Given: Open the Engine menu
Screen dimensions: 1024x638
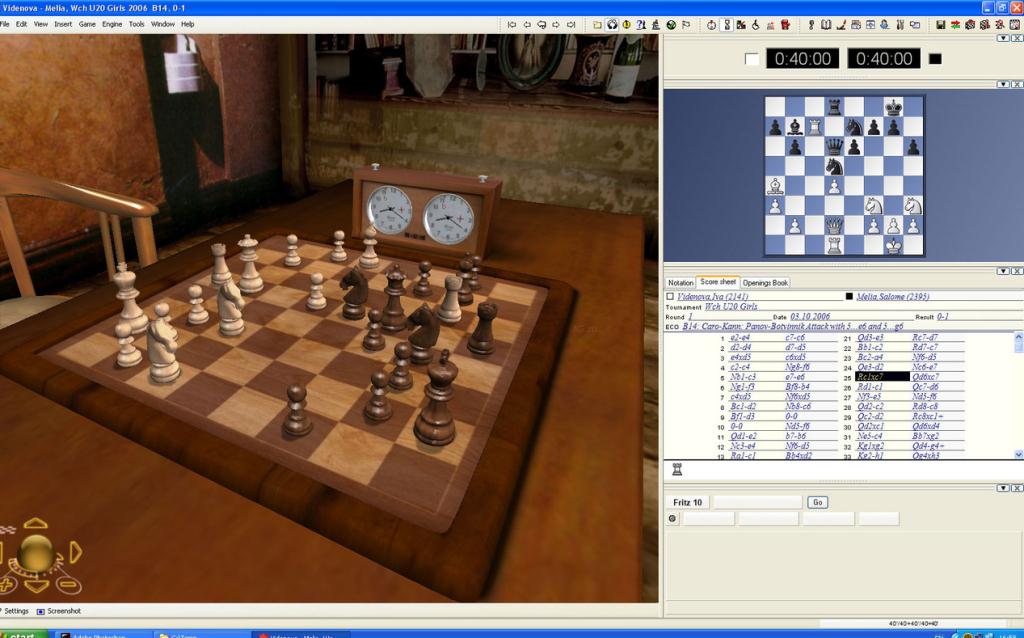Looking at the screenshot, I should [112, 24].
